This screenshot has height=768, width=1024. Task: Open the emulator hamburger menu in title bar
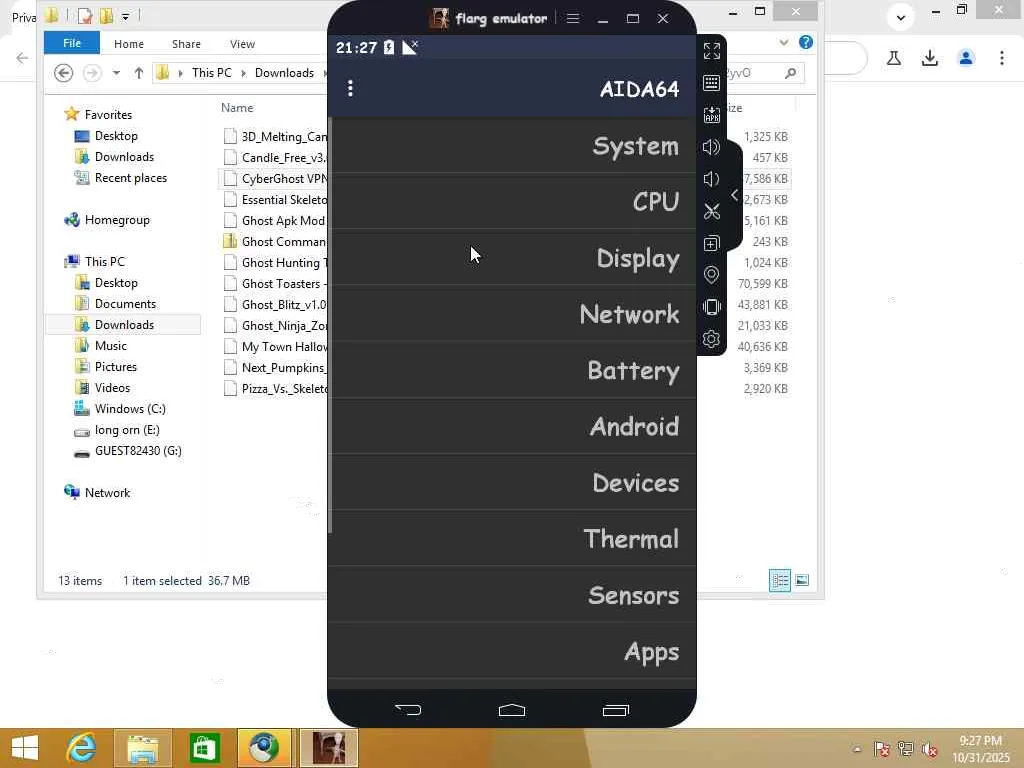tap(573, 18)
